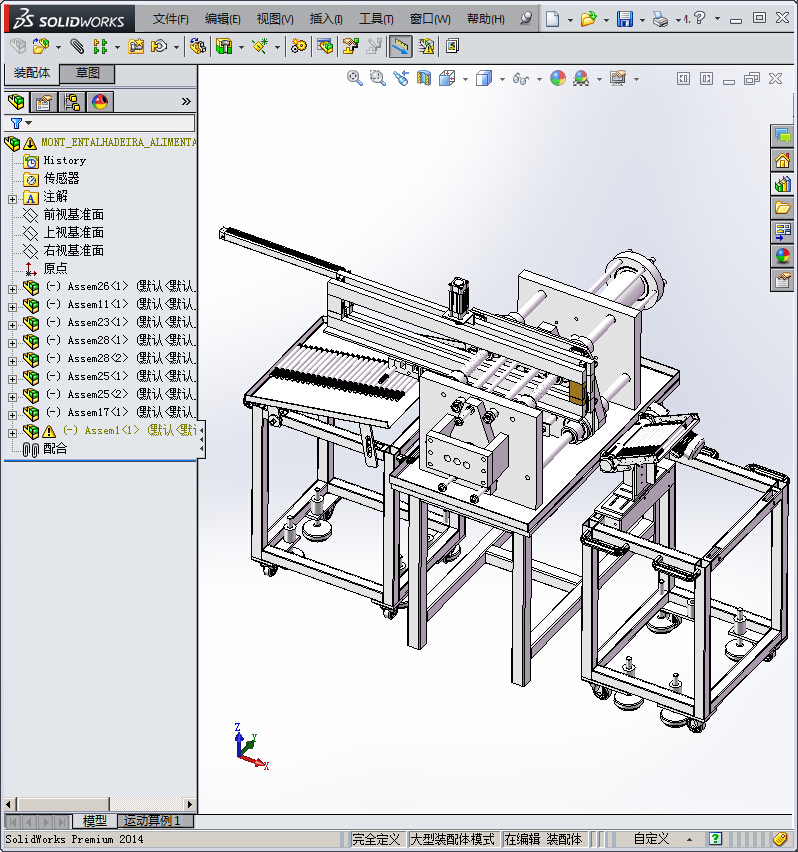
Task: Click the Bill of Materials icon
Action: click(325, 47)
